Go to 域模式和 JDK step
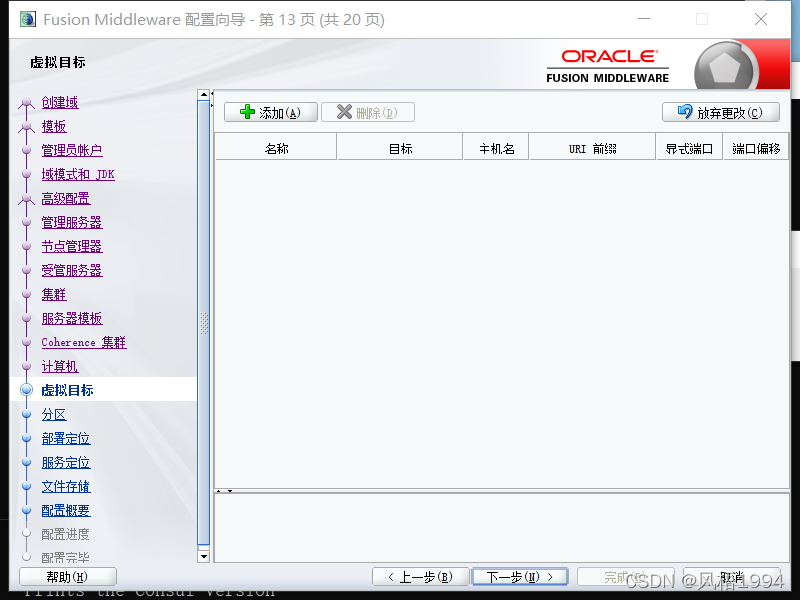 click(x=78, y=174)
